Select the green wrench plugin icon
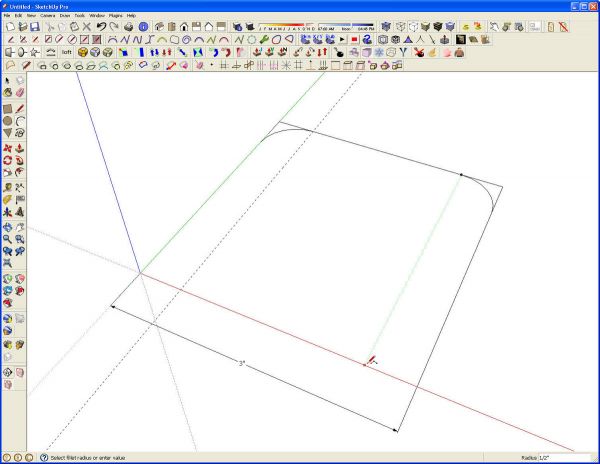Image resolution: width=600 pixels, height=464 pixels. [x=264, y=39]
